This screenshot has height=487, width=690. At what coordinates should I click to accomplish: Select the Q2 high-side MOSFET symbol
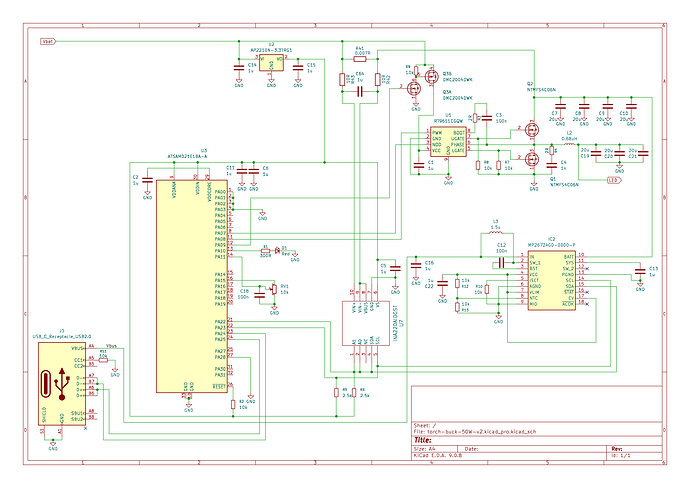[x=532, y=130]
